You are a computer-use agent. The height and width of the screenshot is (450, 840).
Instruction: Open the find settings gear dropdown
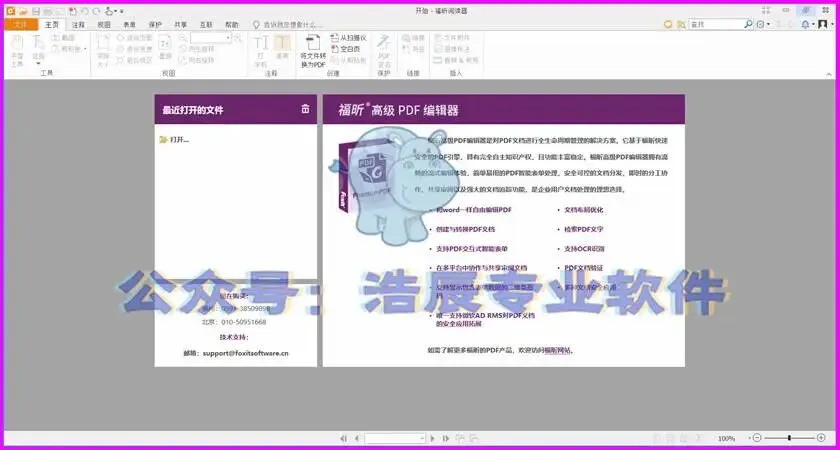click(x=763, y=25)
